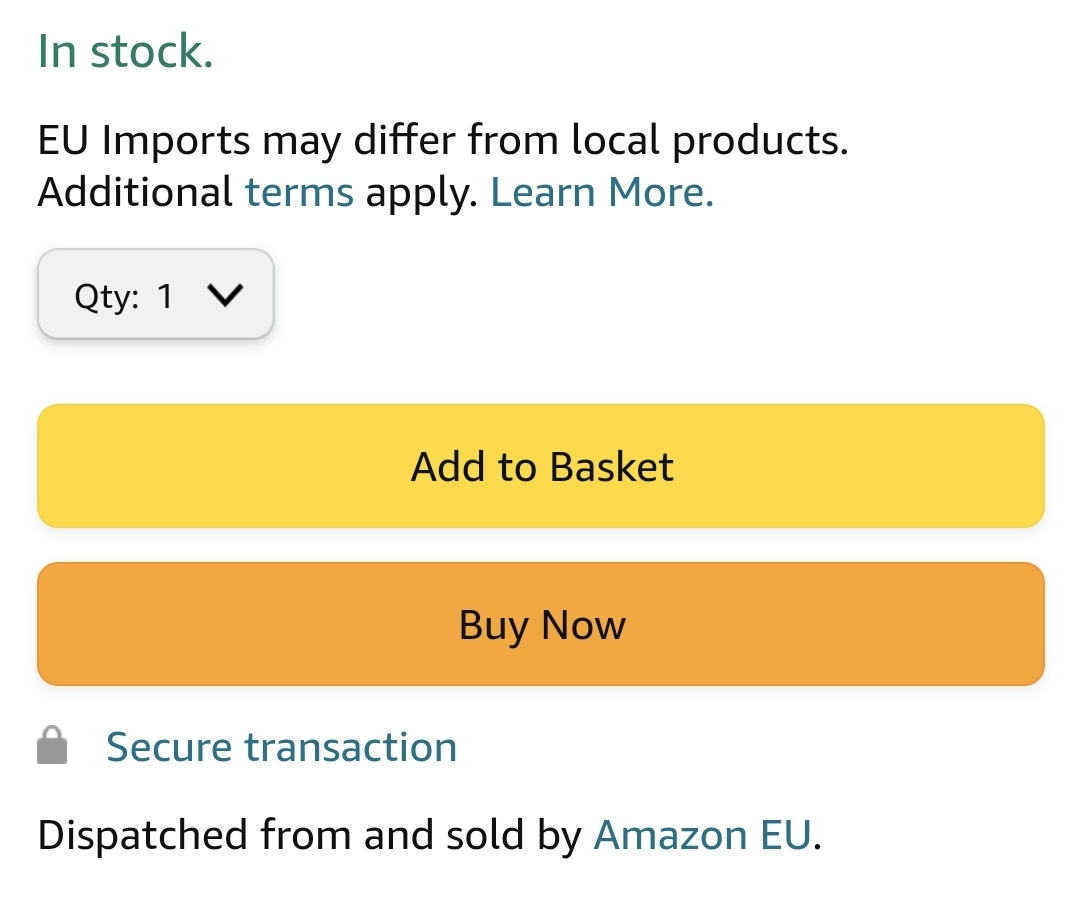This screenshot has height=901, width=1079.
Task: Open the terms link
Action: (299, 191)
